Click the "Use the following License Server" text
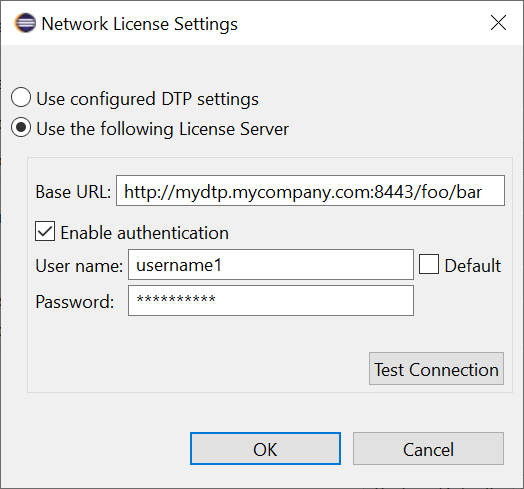Image resolution: width=524 pixels, height=489 pixels. point(162,129)
